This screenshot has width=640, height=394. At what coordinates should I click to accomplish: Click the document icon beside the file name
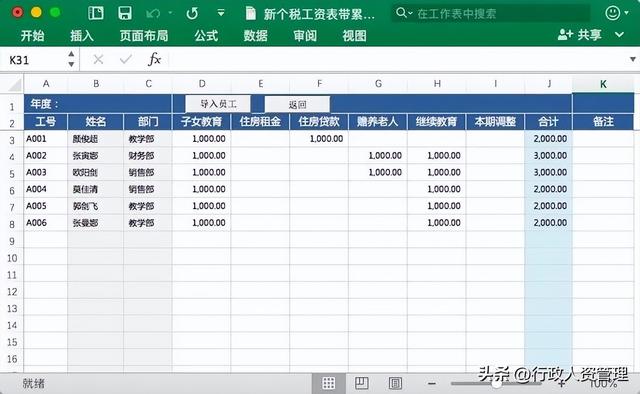251,14
